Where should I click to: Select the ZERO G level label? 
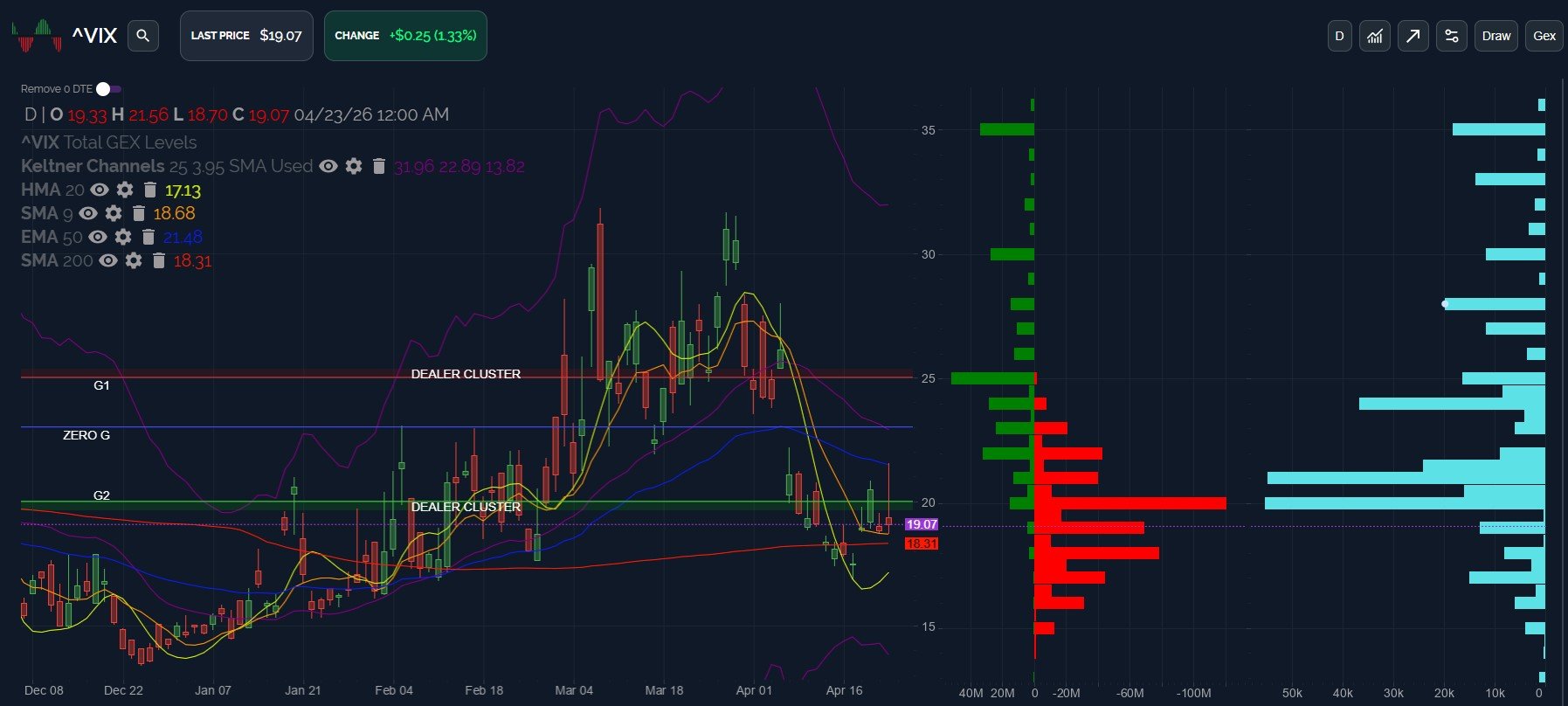coord(86,435)
